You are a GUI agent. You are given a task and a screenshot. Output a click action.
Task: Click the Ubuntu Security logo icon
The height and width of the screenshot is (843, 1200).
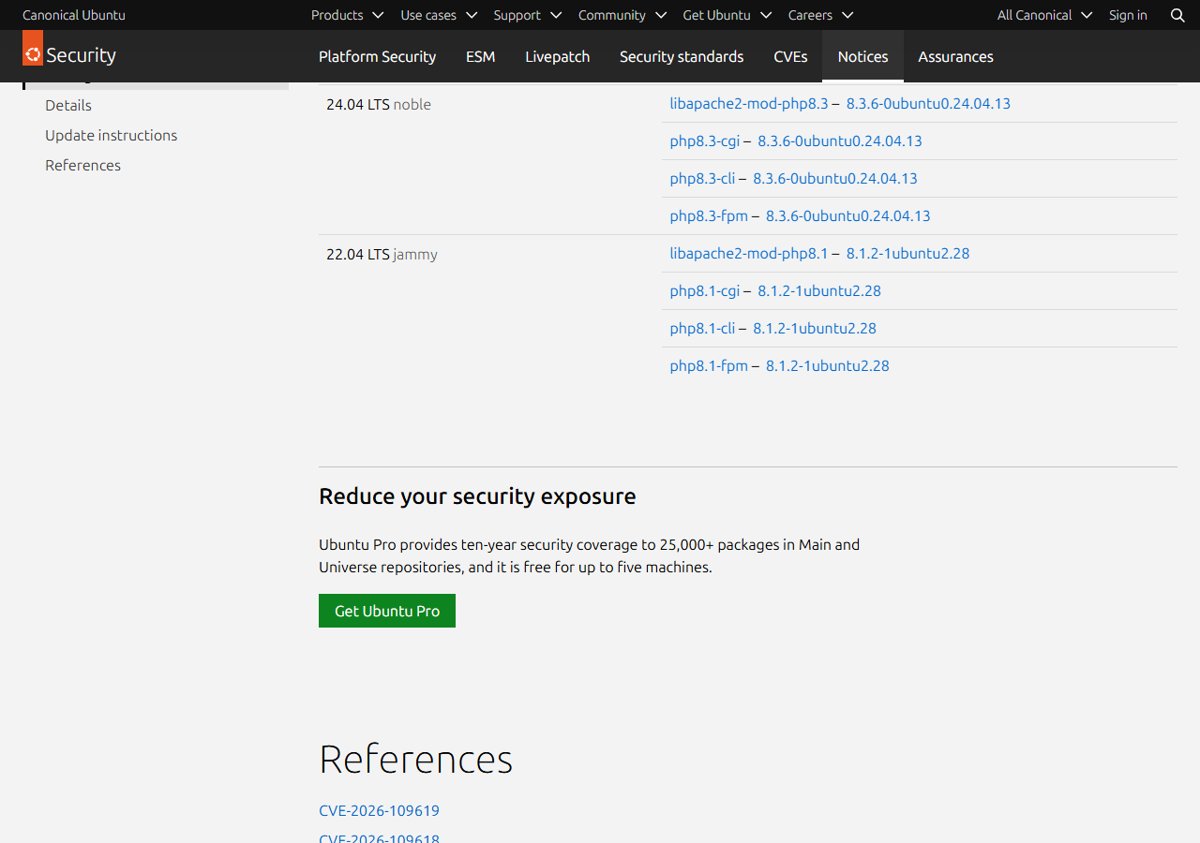pyautogui.click(x=33, y=49)
